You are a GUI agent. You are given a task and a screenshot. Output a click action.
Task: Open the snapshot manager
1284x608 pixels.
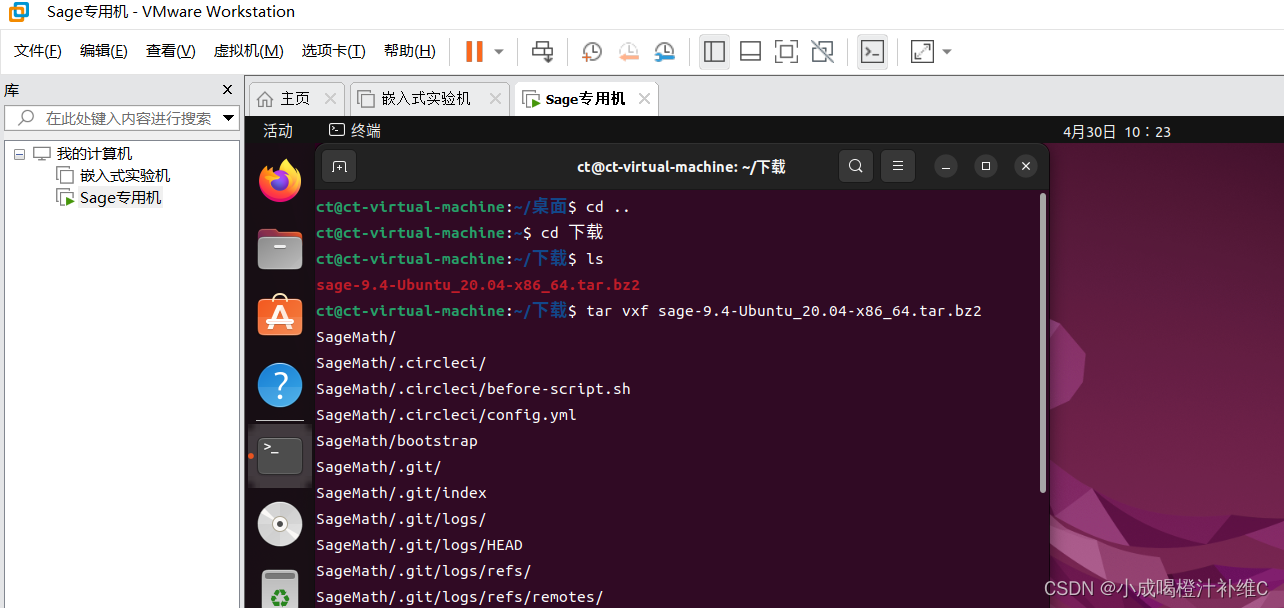[664, 51]
